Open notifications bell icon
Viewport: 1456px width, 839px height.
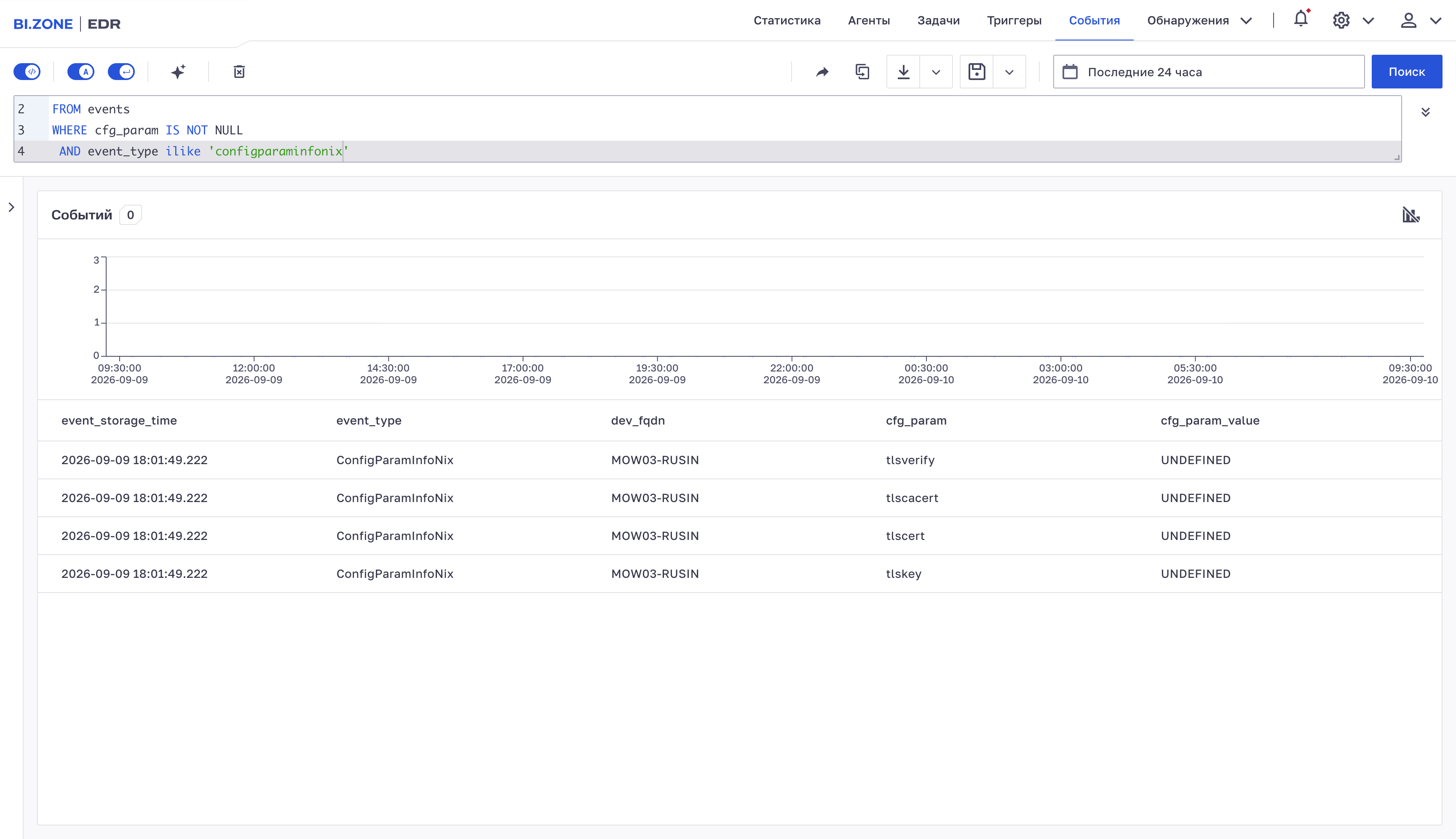(x=1301, y=19)
